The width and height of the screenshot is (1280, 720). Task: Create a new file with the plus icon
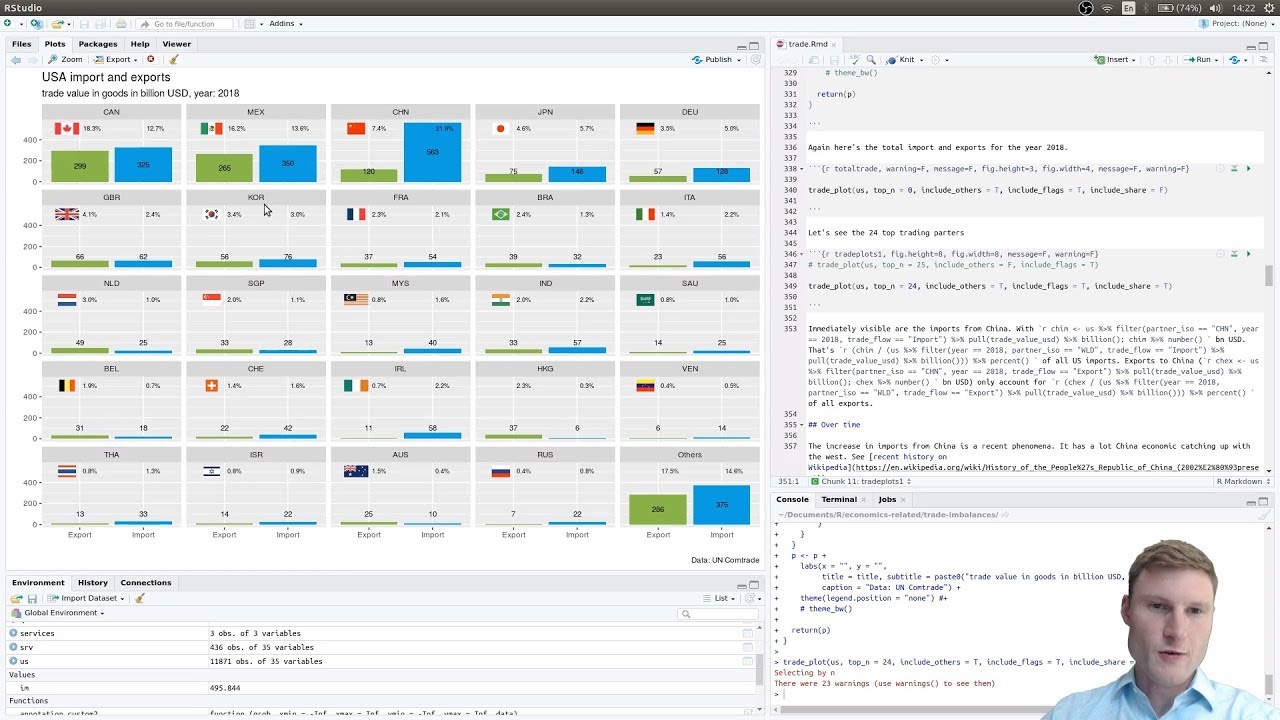pos(8,23)
